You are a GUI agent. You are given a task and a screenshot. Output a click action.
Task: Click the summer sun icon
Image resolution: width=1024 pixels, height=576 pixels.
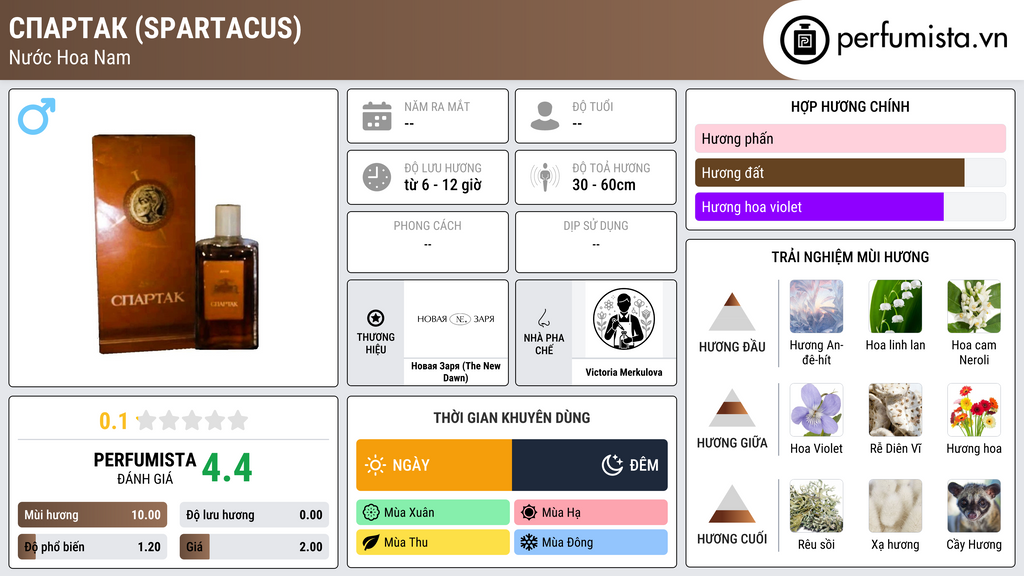tap(529, 513)
